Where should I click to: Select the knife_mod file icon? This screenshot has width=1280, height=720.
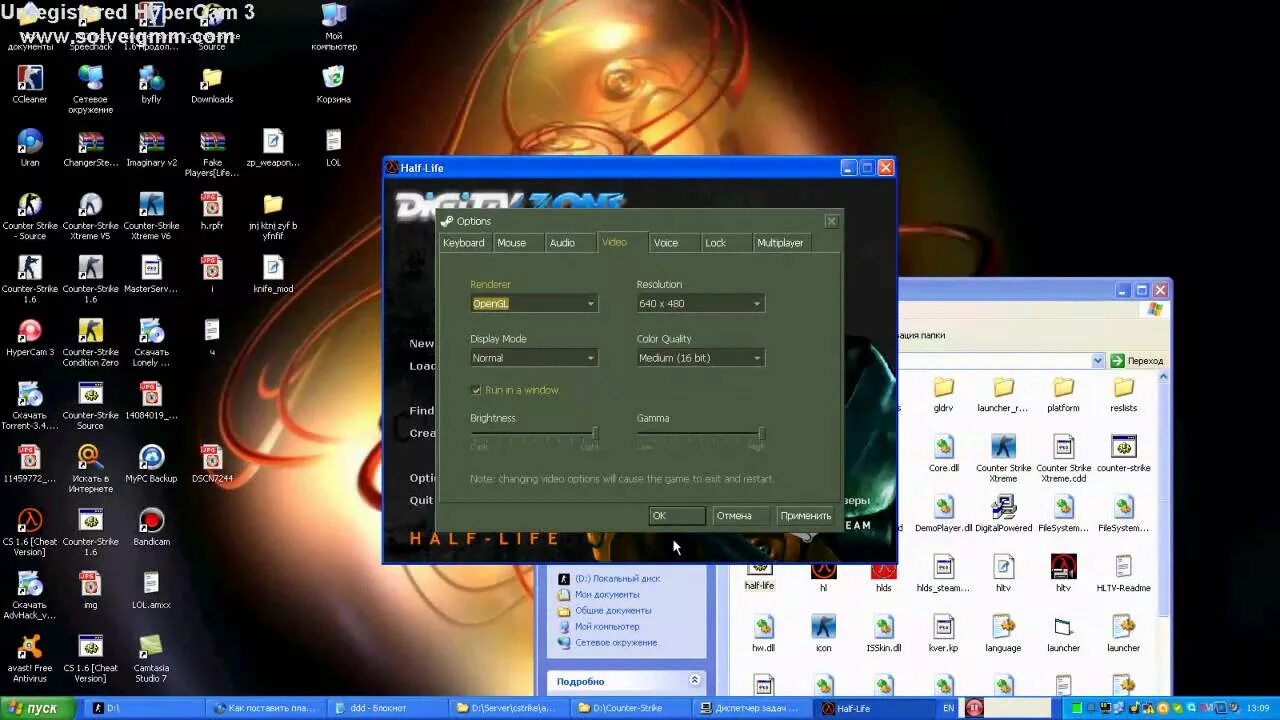(273, 274)
